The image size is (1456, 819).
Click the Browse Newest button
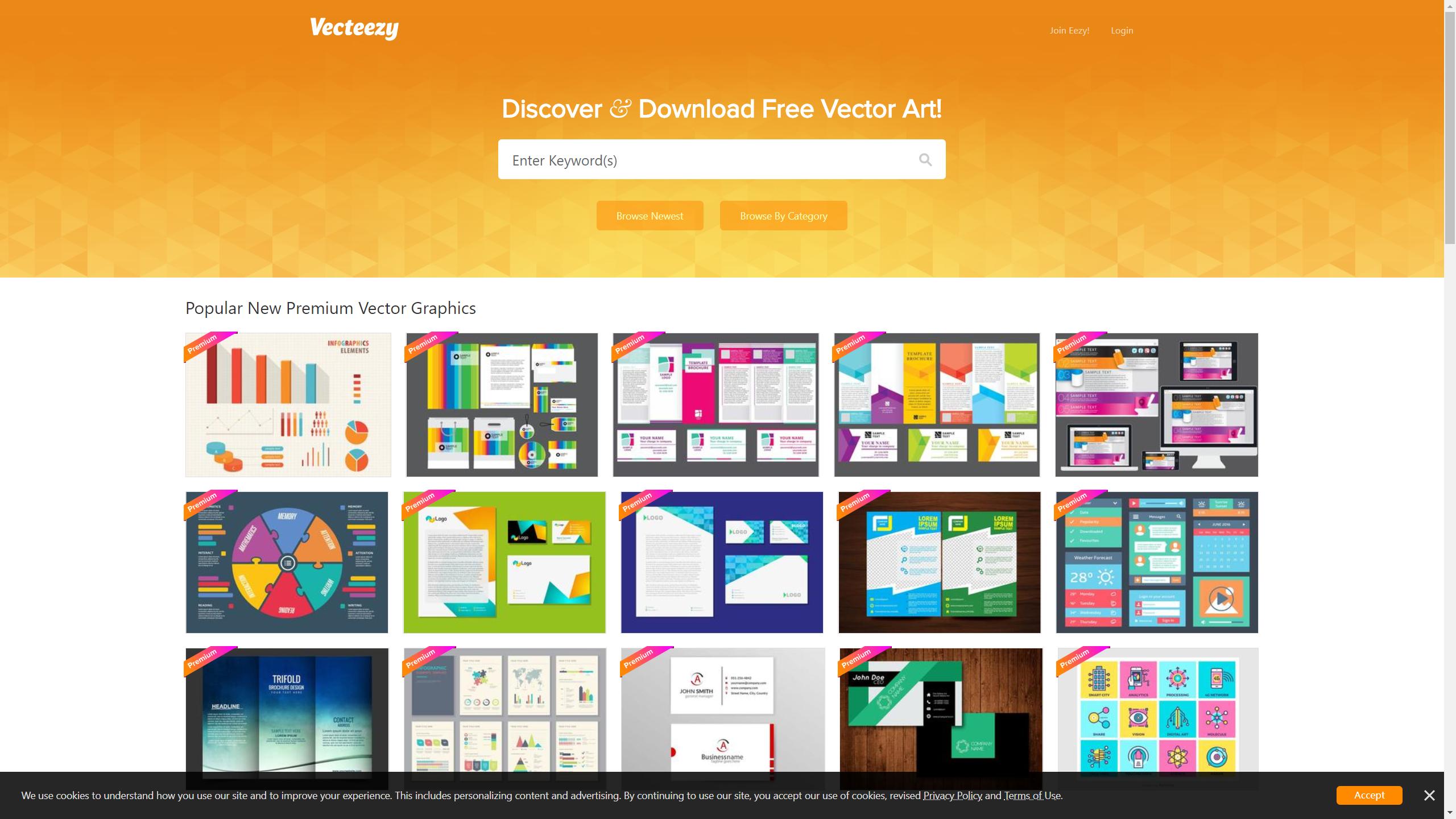(x=650, y=216)
